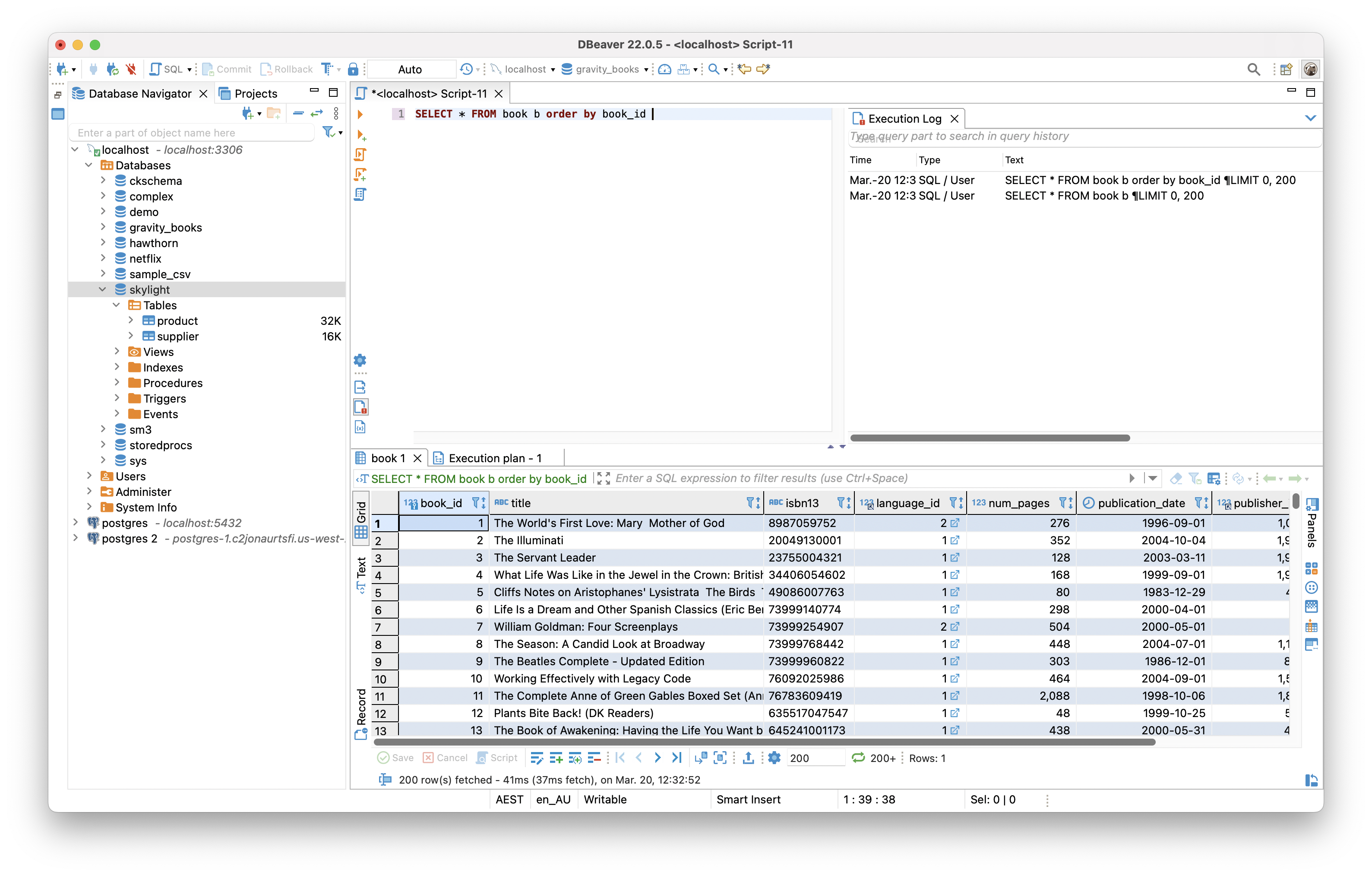Click the results grid horizontal scrollbar
Image resolution: width=1372 pixels, height=876 pixels.
click(x=763, y=742)
